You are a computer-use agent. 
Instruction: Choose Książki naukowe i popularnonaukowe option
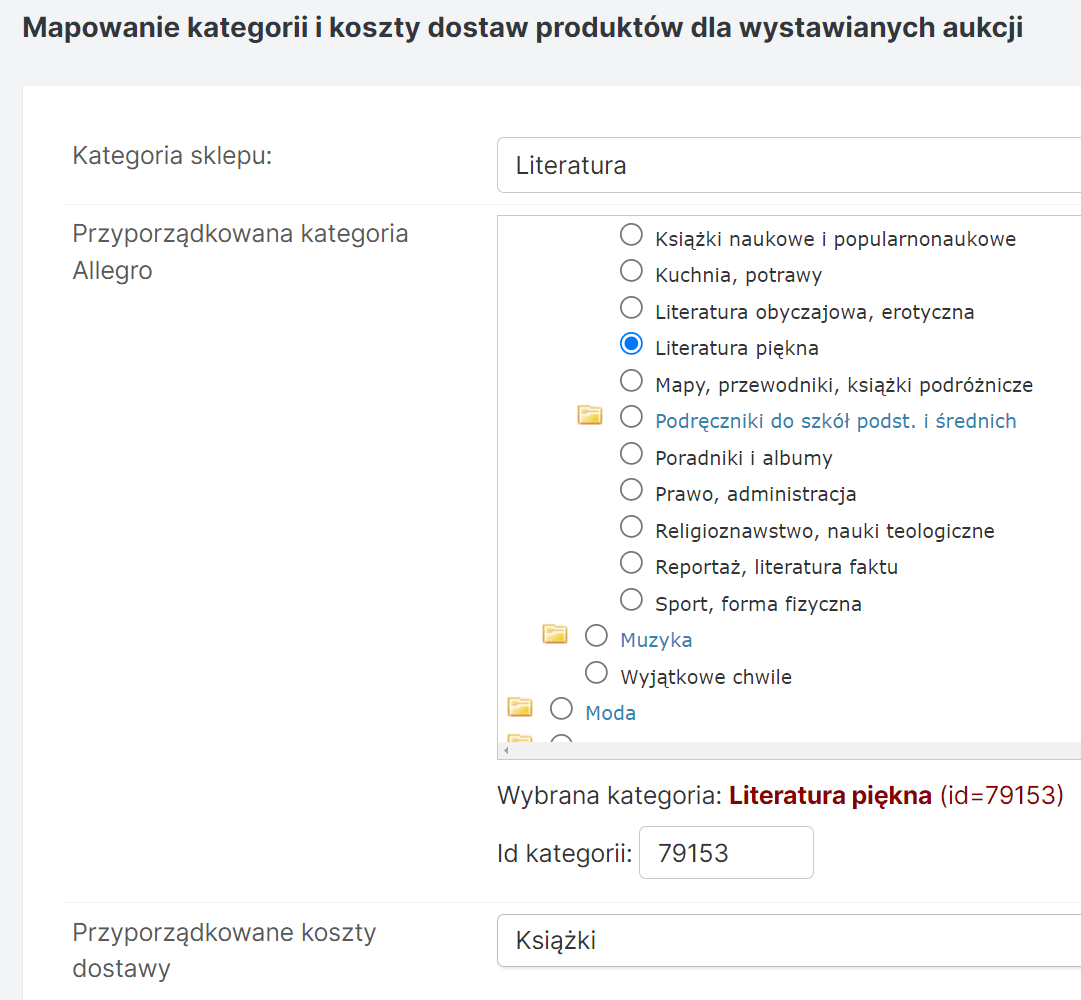pos(631,235)
